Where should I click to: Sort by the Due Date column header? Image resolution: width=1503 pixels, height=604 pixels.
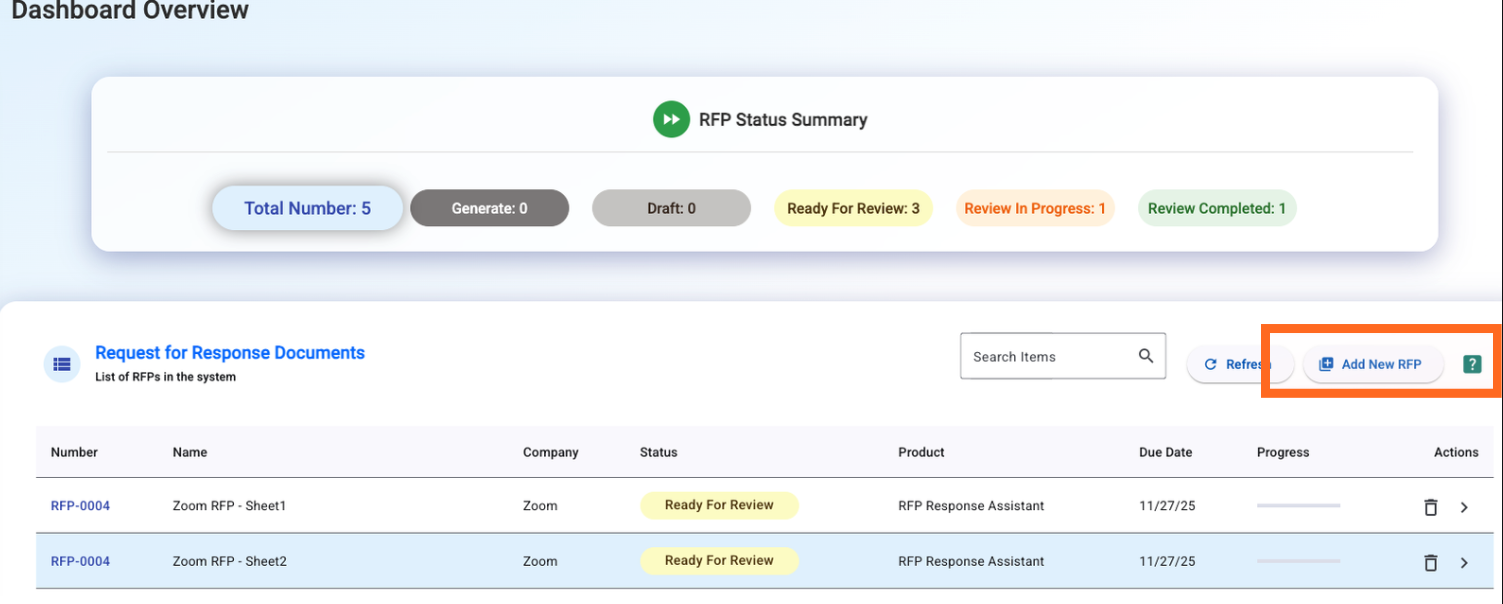1166,452
